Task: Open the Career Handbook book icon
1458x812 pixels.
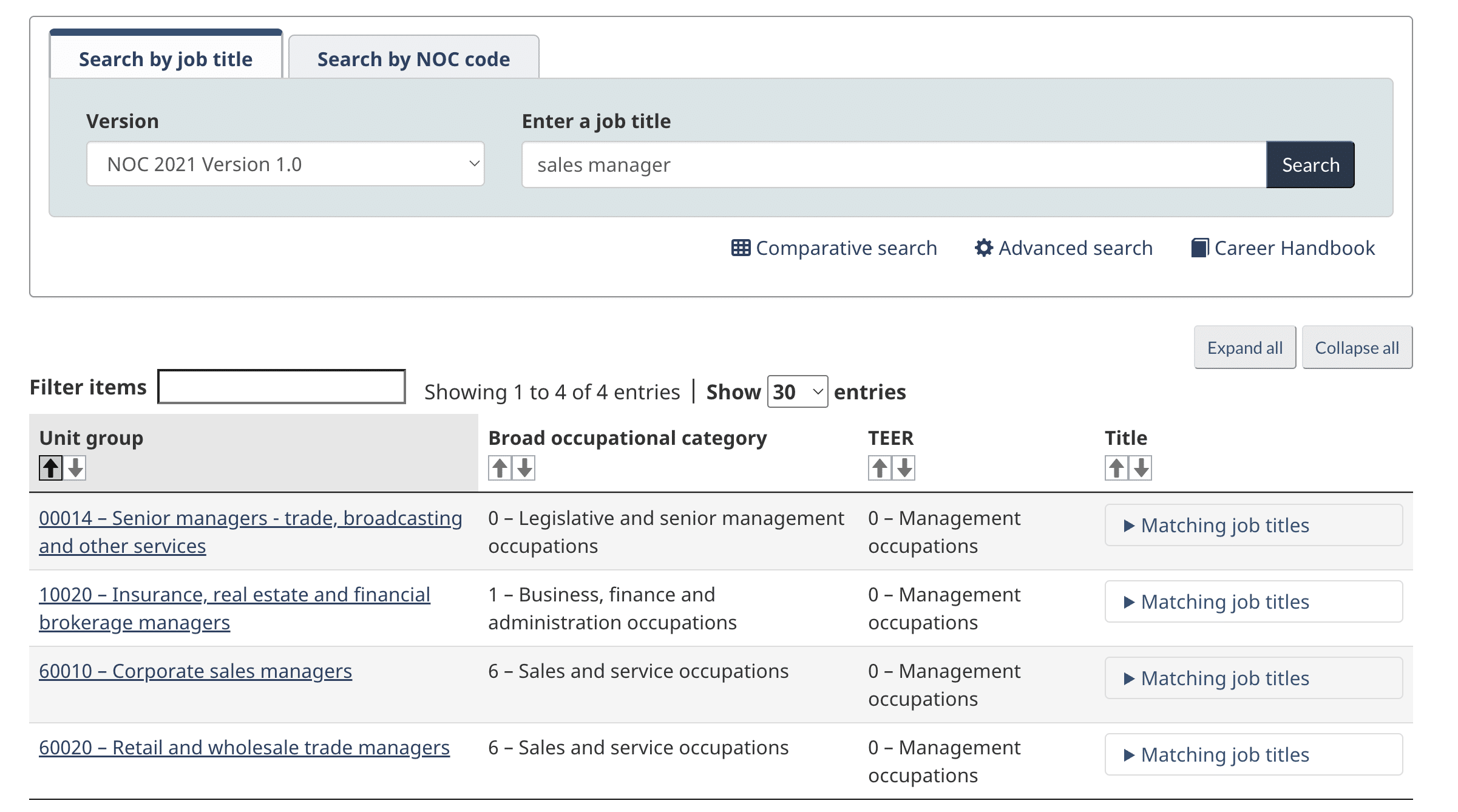Action: (x=1199, y=248)
